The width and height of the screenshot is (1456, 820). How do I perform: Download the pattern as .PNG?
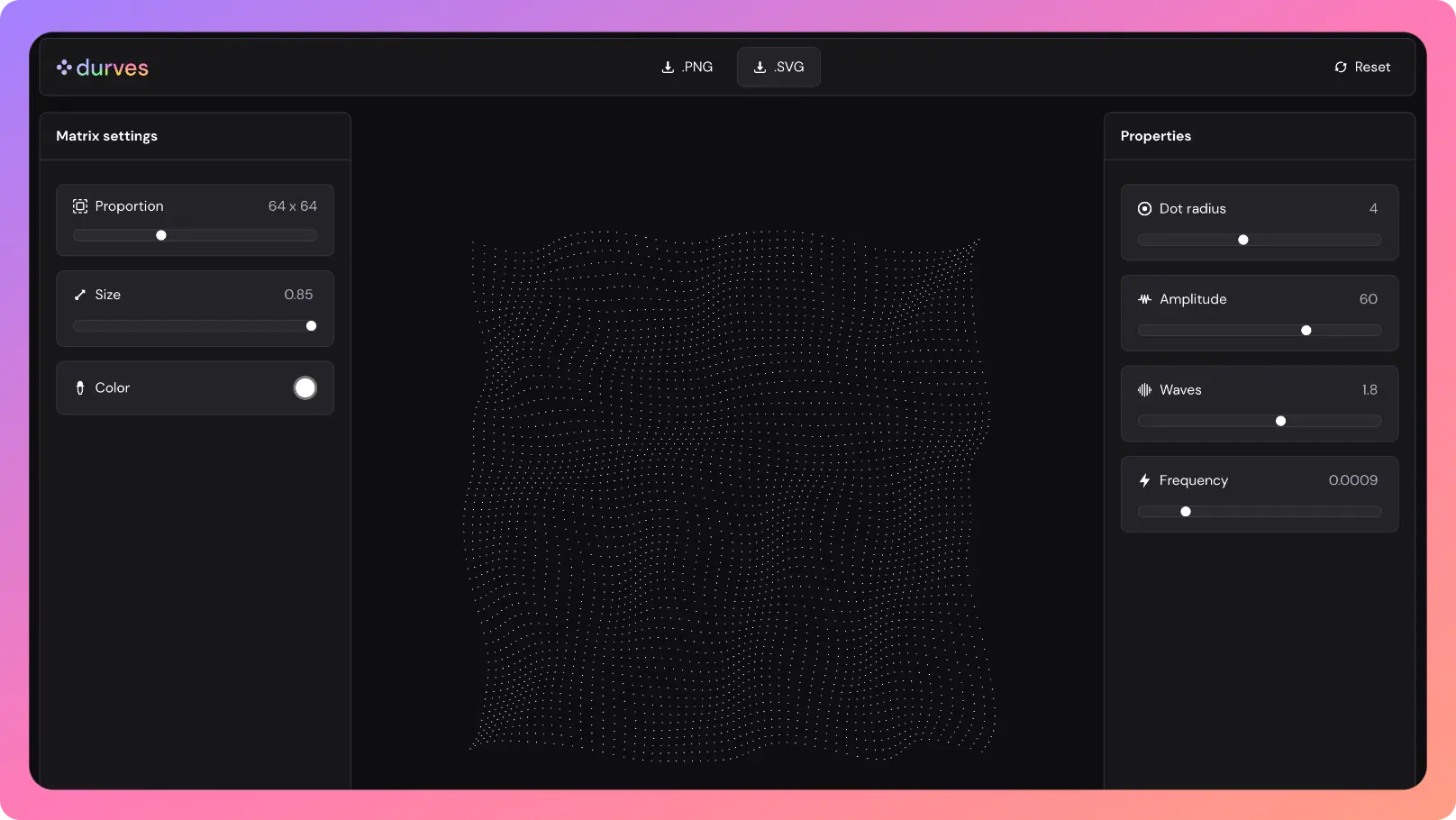coord(687,68)
